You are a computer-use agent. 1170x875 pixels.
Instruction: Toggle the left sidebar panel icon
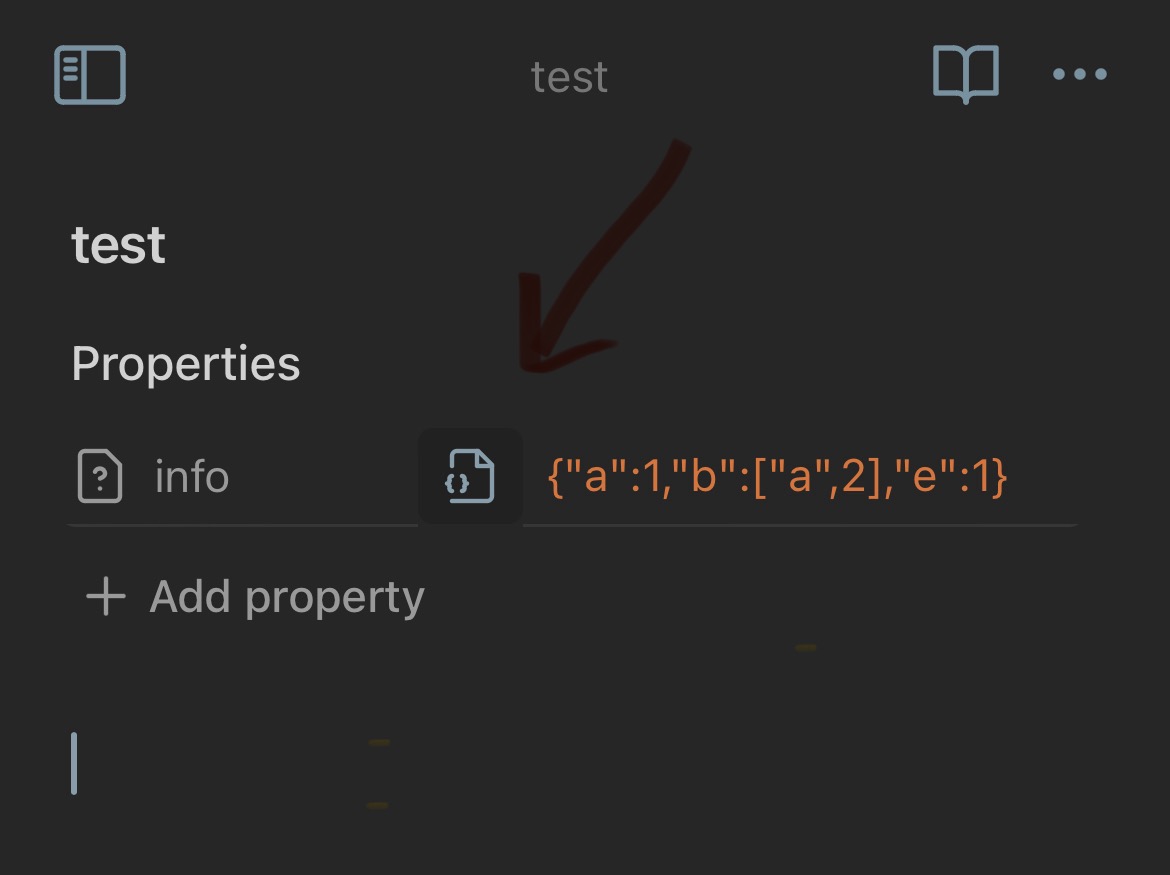click(90, 75)
